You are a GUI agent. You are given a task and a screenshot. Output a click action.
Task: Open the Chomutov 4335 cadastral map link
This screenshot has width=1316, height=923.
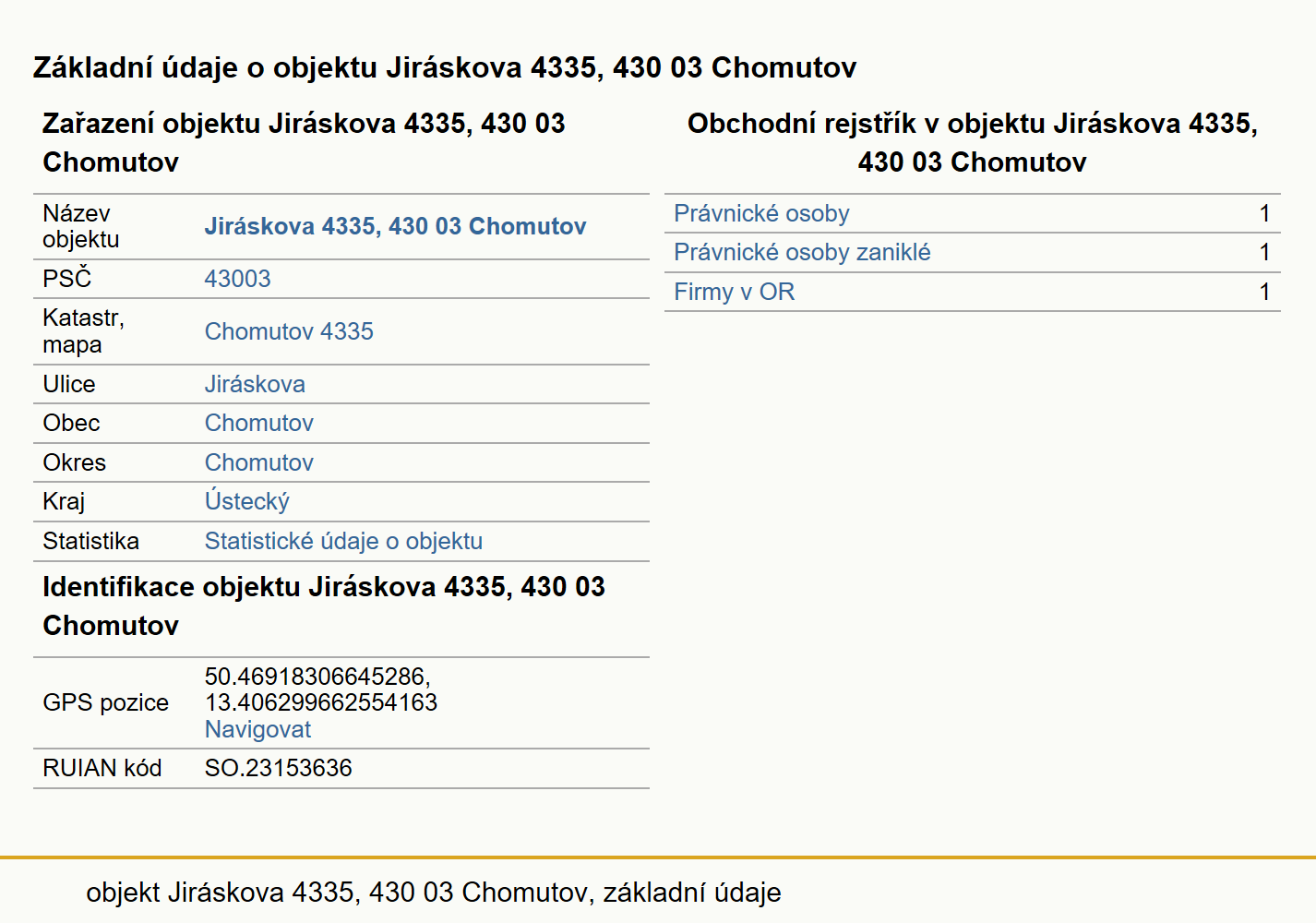[x=289, y=331]
